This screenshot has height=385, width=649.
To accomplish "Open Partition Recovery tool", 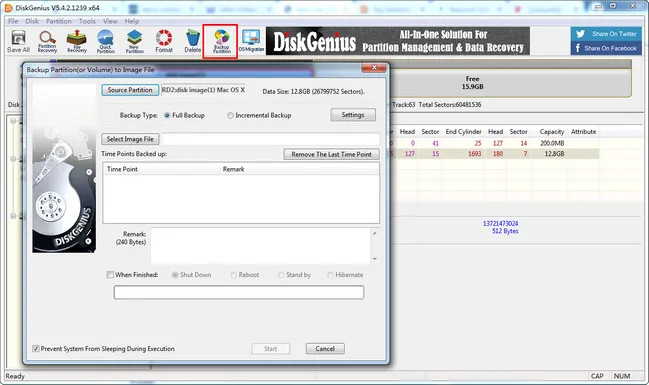I will pos(47,41).
